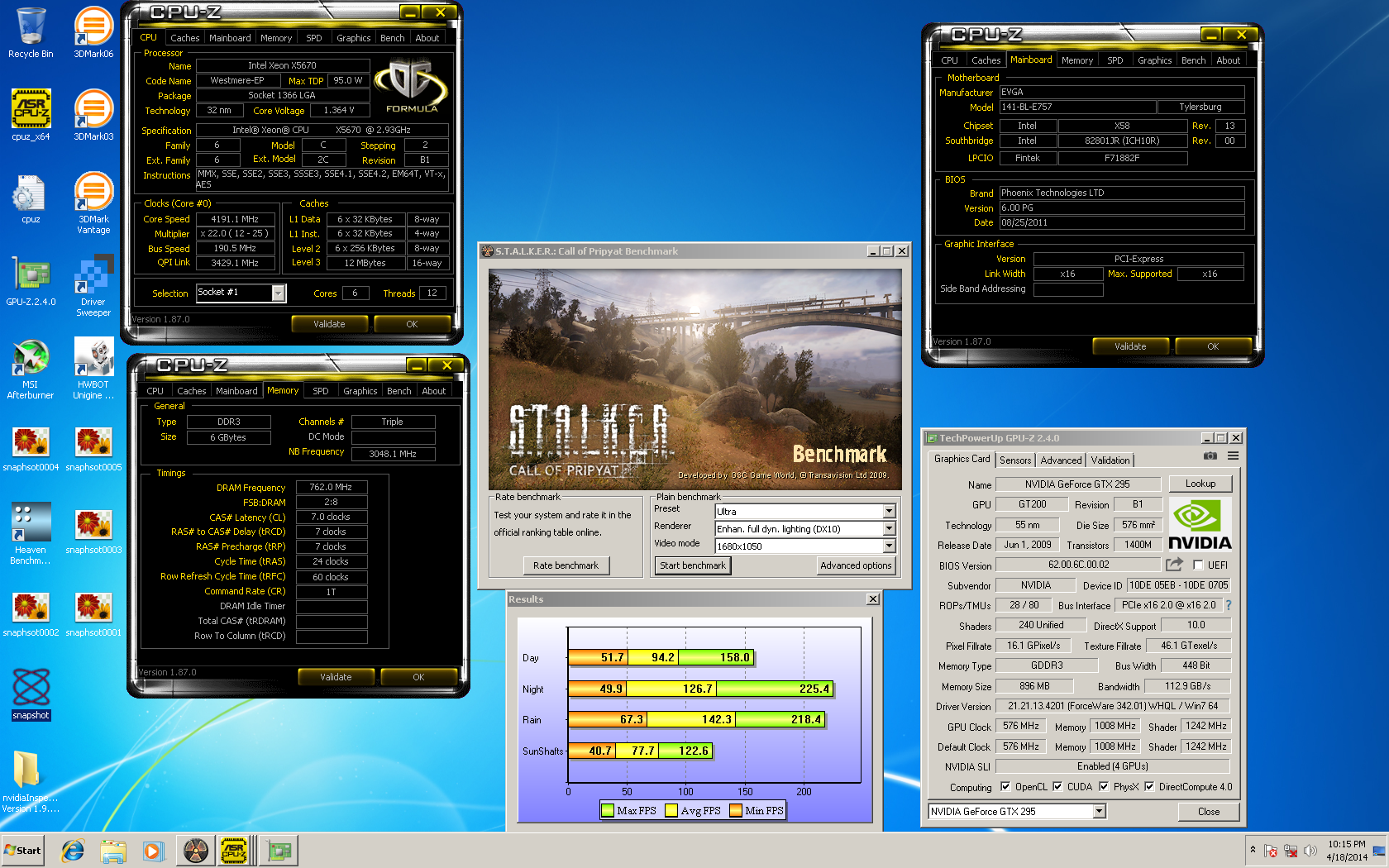Open Internet Explorer from taskbar

[73, 851]
